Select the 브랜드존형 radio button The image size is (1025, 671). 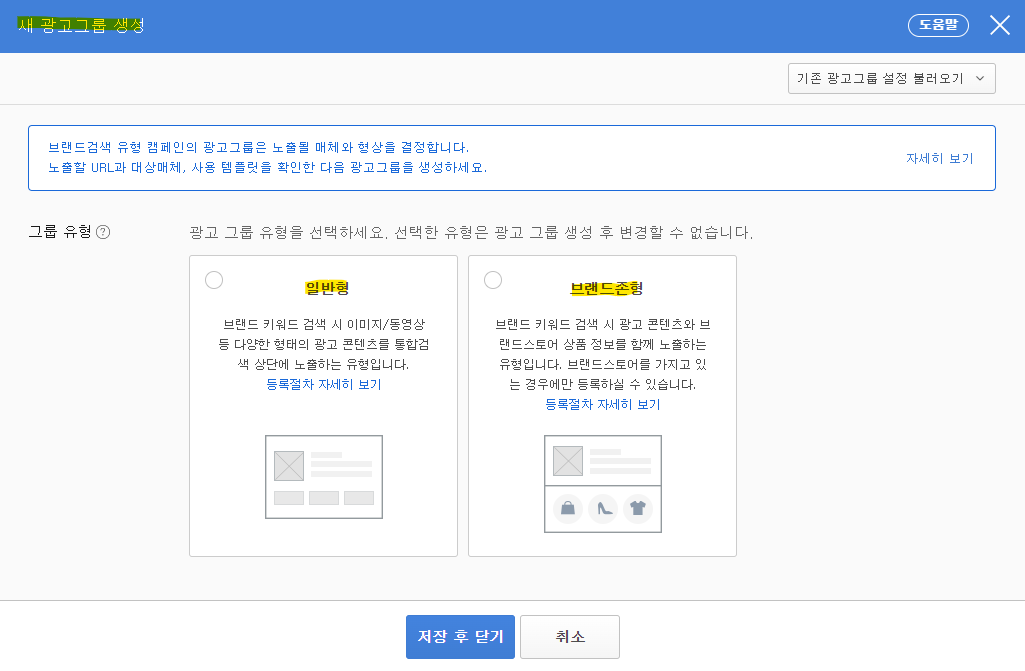493,280
